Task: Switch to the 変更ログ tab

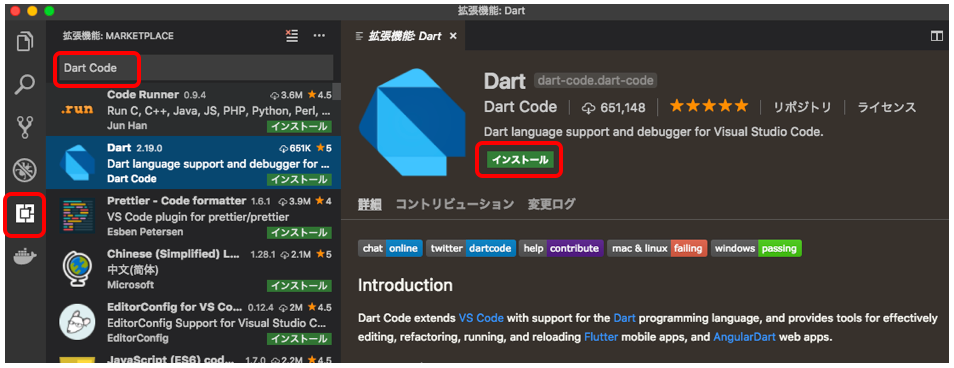Action: coord(551,204)
